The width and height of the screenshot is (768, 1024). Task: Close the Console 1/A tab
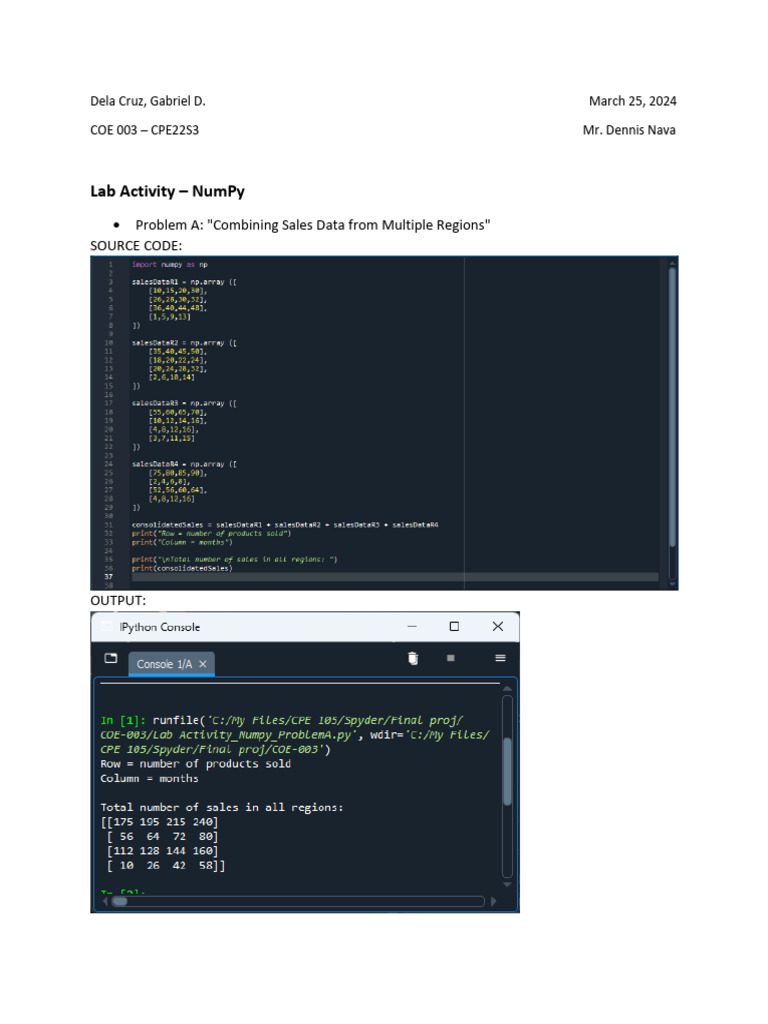click(x=203, y=664)
